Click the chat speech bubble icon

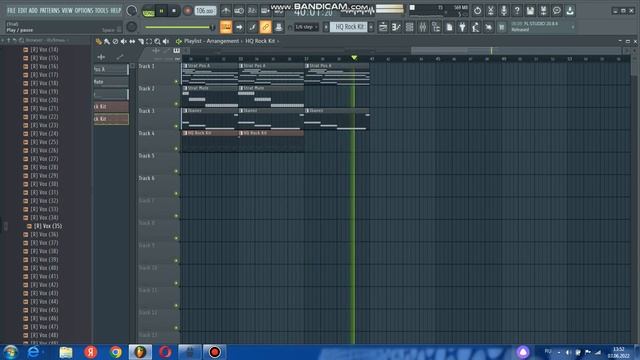557,11
